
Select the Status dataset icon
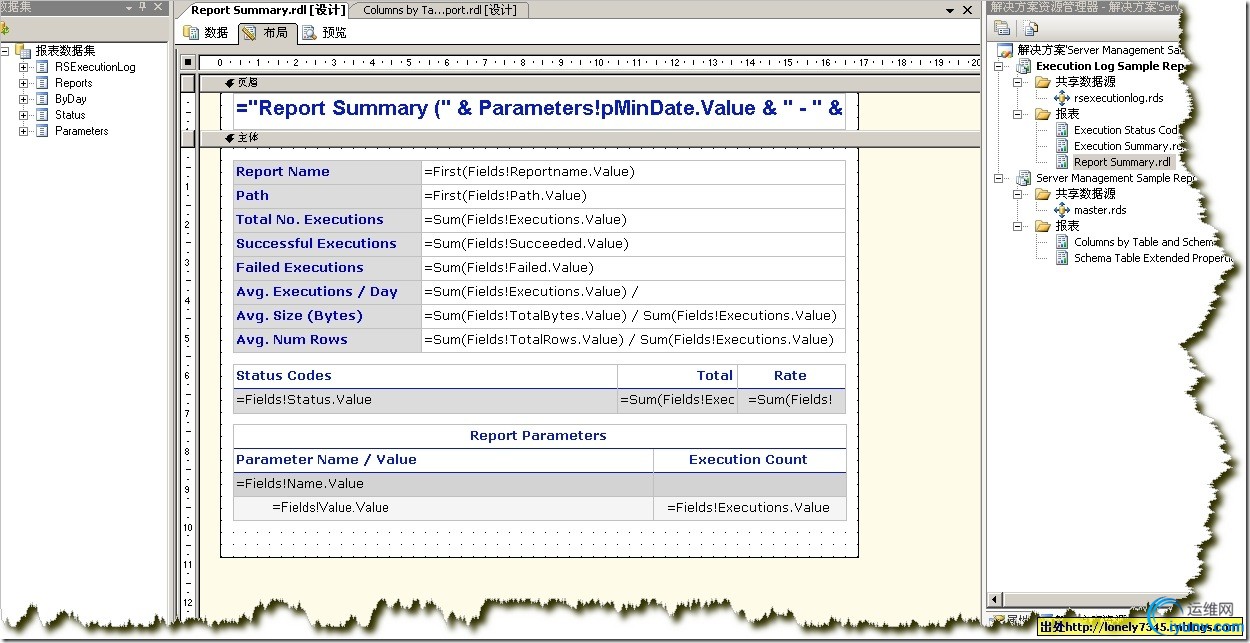pyautogui.click(x=42, y=115)
